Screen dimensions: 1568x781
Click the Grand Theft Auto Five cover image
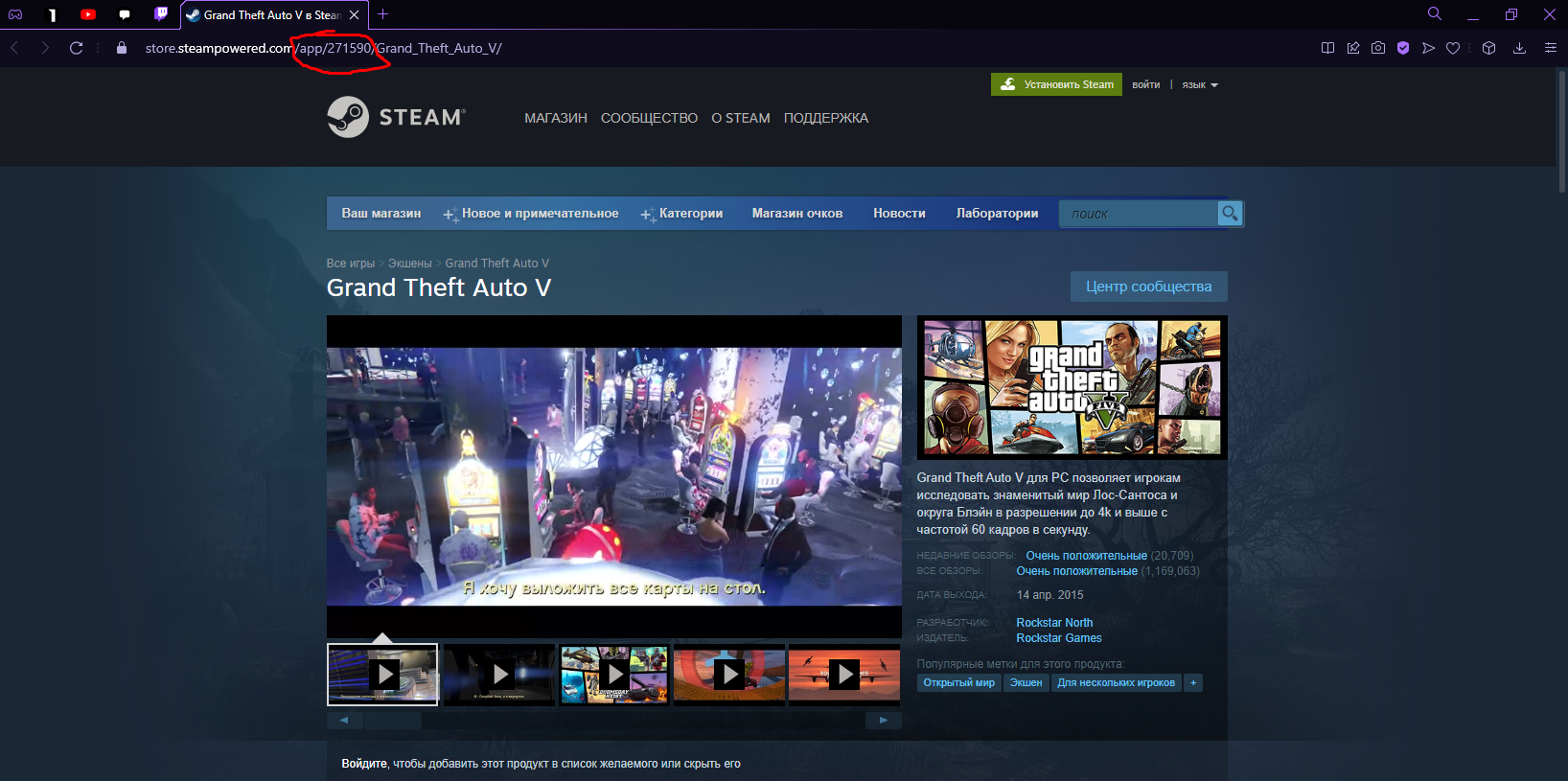(x=1072, y=387)
